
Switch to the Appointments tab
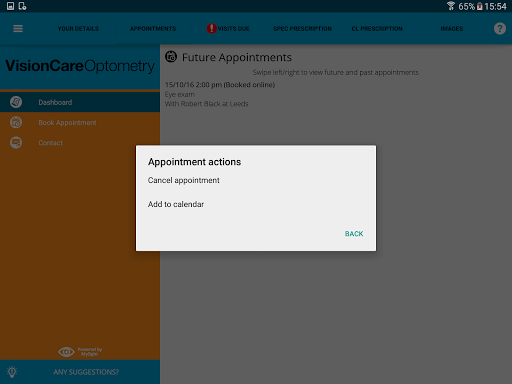(x=153, y=29)
